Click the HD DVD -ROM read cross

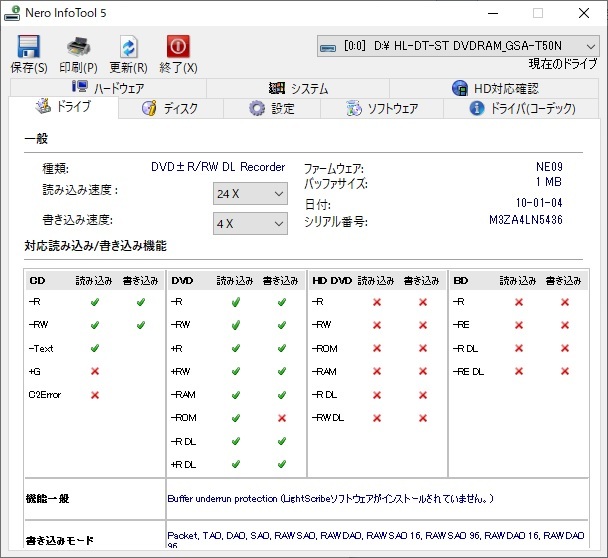(x=377, y=348)
